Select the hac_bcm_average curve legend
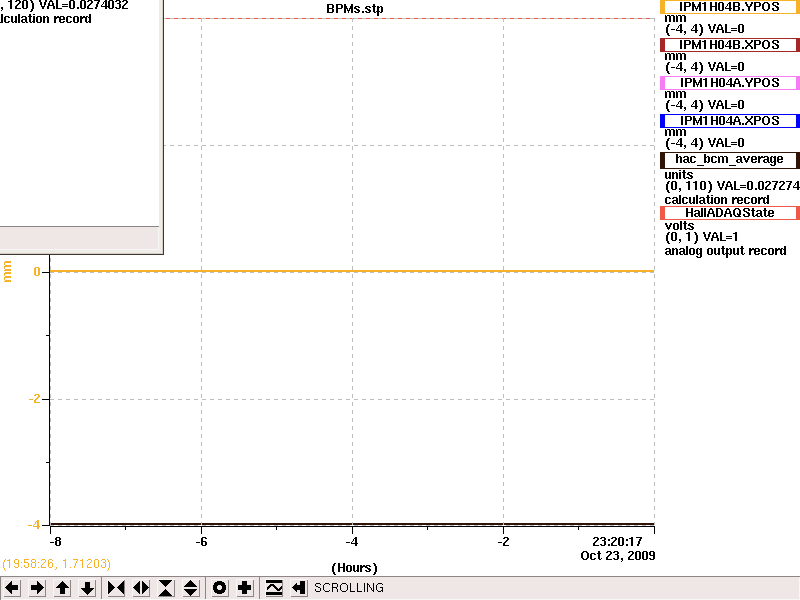800x600 pixels. 730,160
